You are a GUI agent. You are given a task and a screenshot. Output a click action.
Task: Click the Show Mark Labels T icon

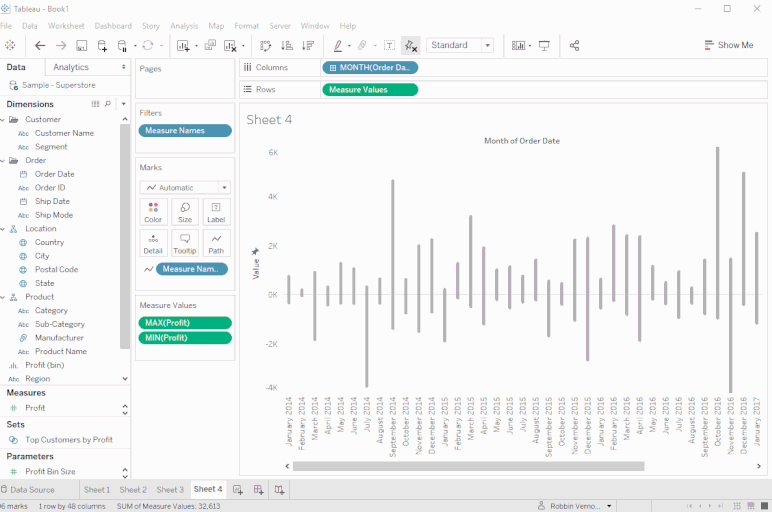click(389, 46)
